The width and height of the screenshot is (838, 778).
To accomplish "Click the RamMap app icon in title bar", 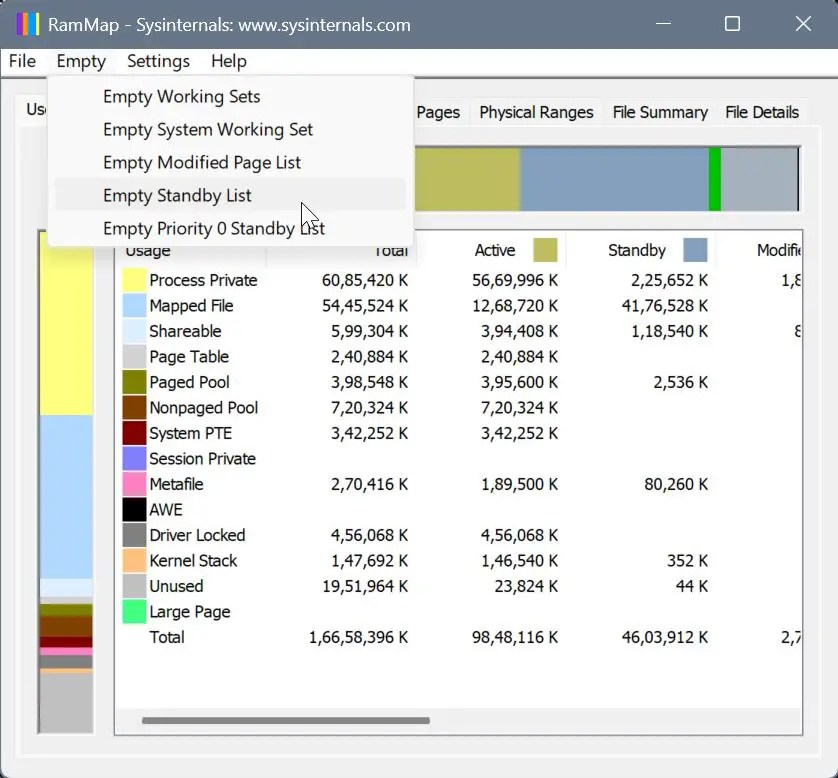I will (x=27, y=25).
